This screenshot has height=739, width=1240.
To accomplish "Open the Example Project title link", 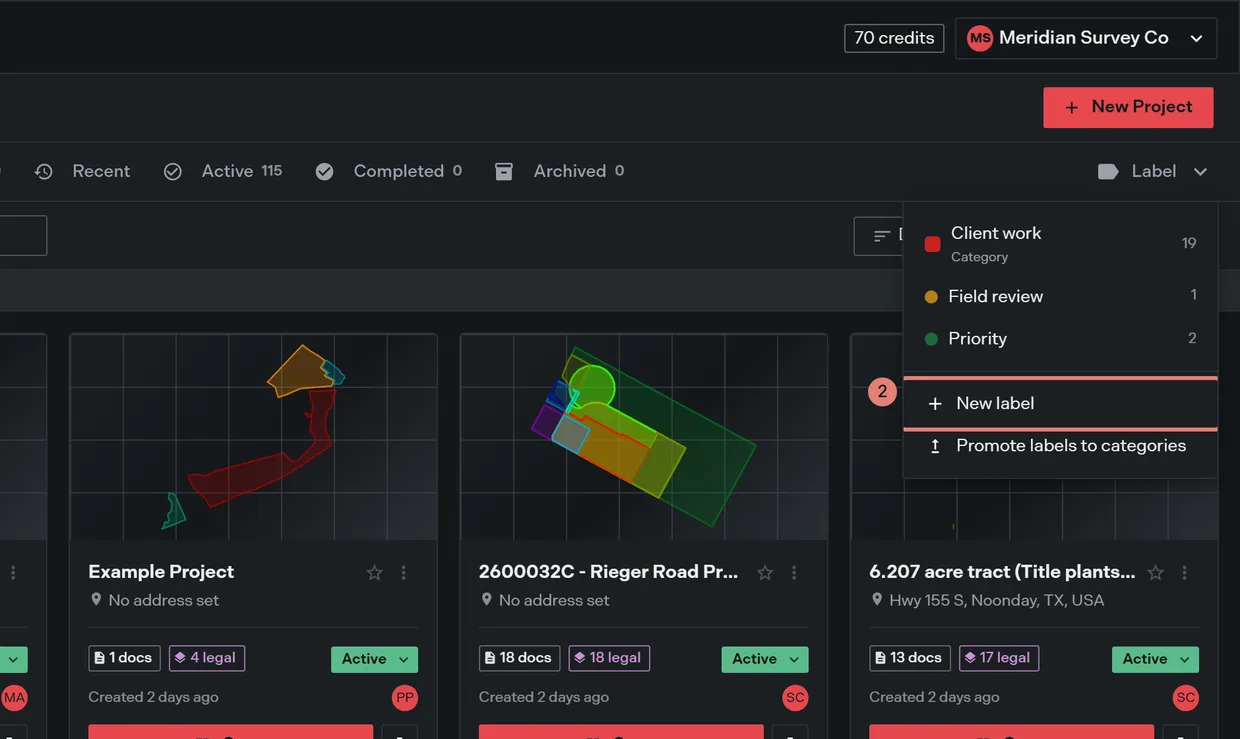I will point(161,572).
